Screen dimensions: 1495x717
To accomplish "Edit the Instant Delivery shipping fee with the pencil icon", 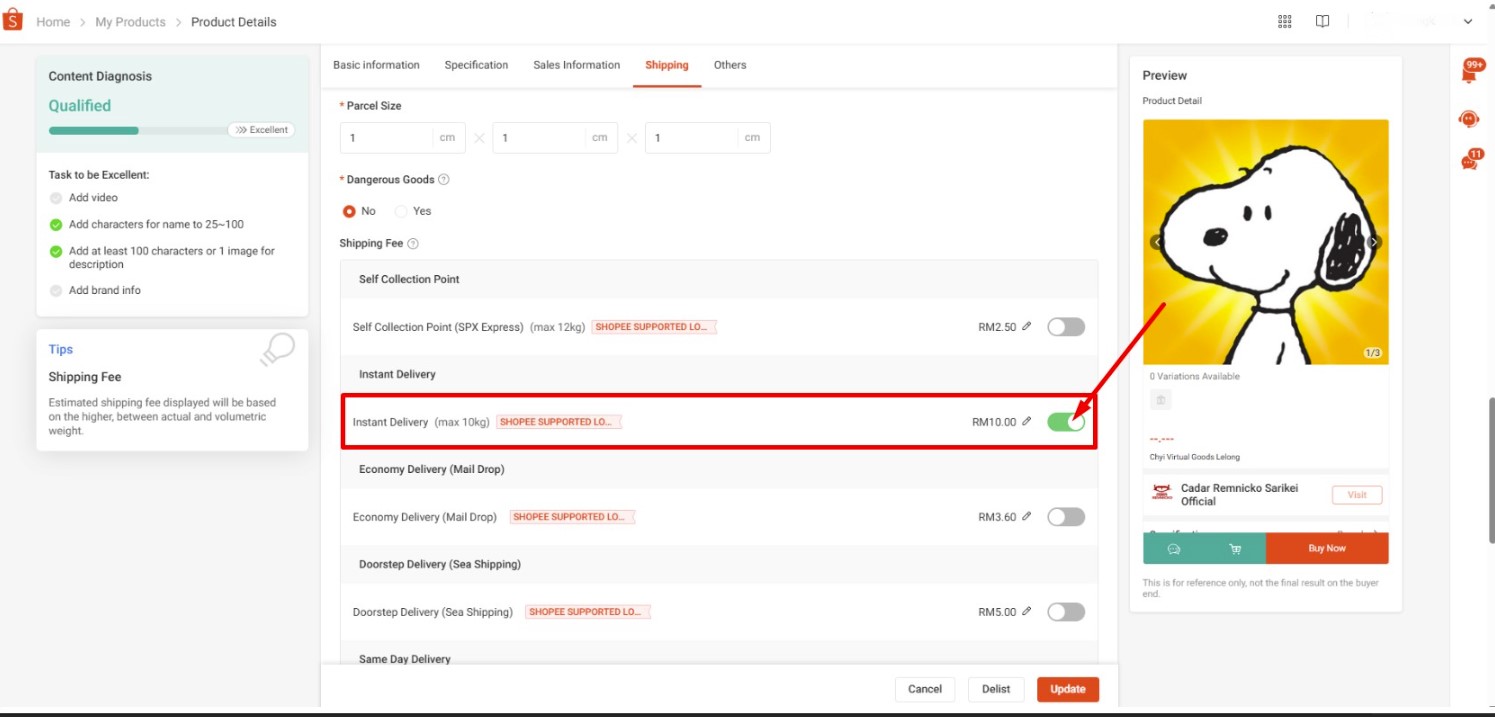I will pyautogui.click(x=1028, y=422).
